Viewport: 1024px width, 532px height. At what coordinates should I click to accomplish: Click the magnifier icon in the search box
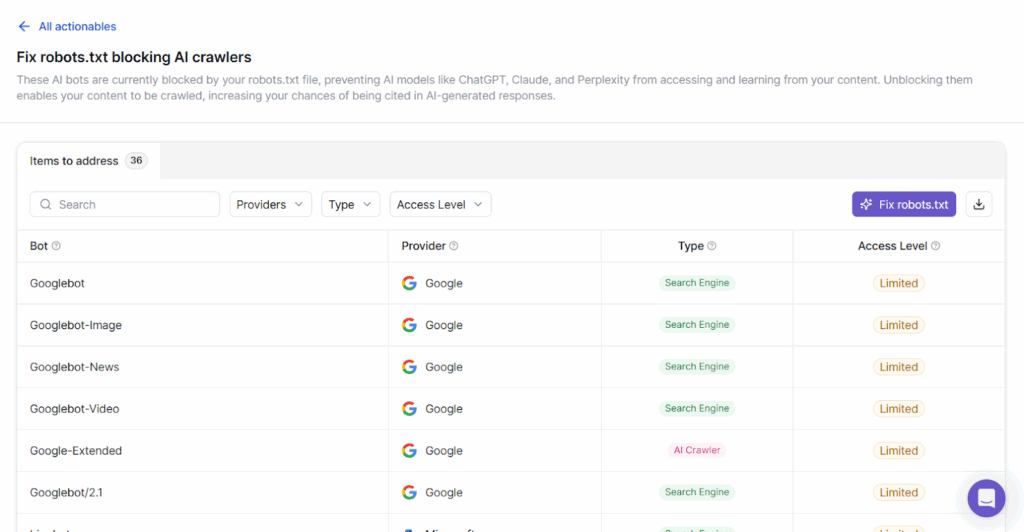(x=46, y=204)
